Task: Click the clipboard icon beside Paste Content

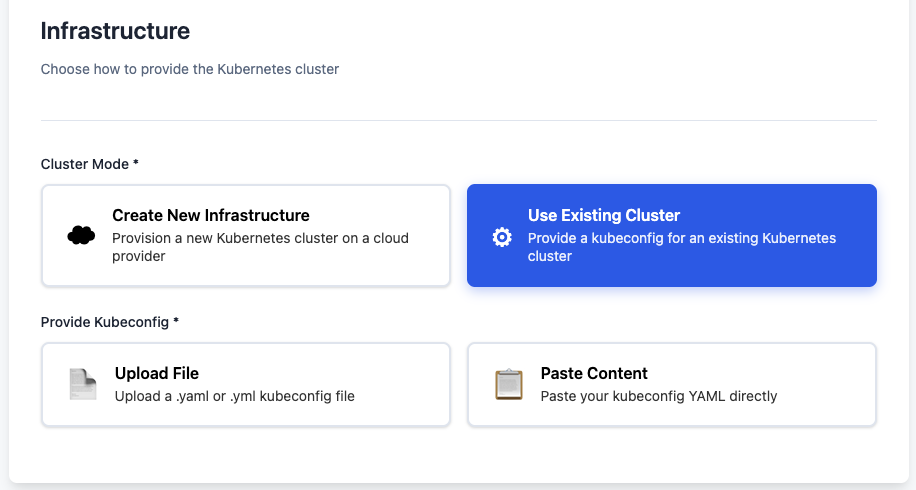Action: pos(509,385)
